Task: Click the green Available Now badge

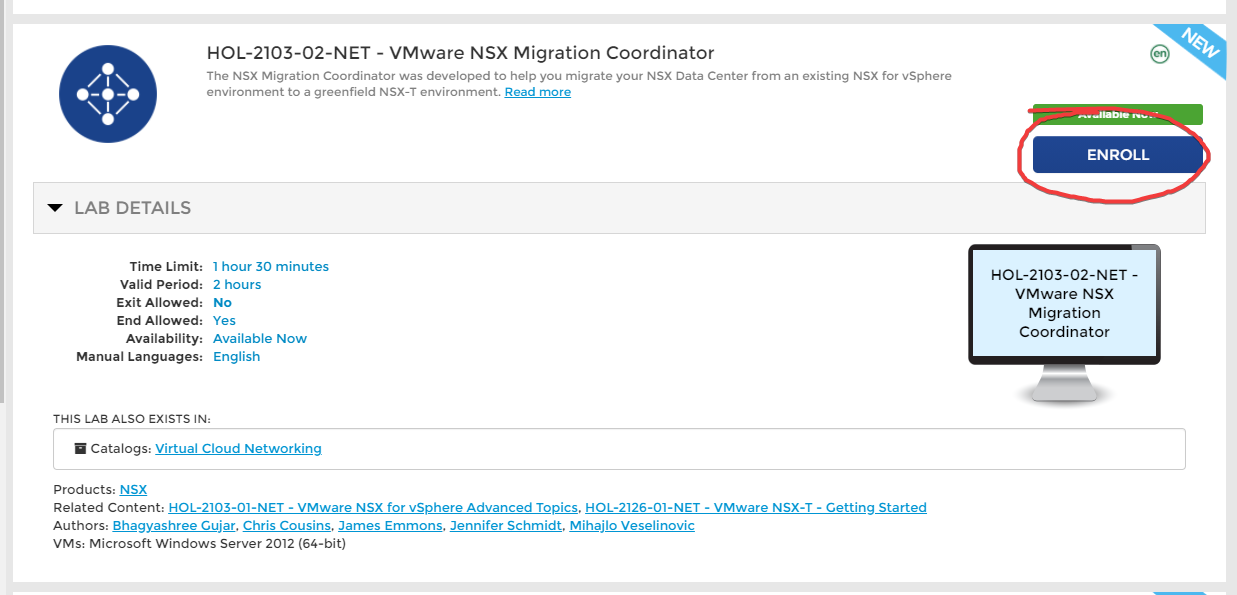Action: (1115, 114)
